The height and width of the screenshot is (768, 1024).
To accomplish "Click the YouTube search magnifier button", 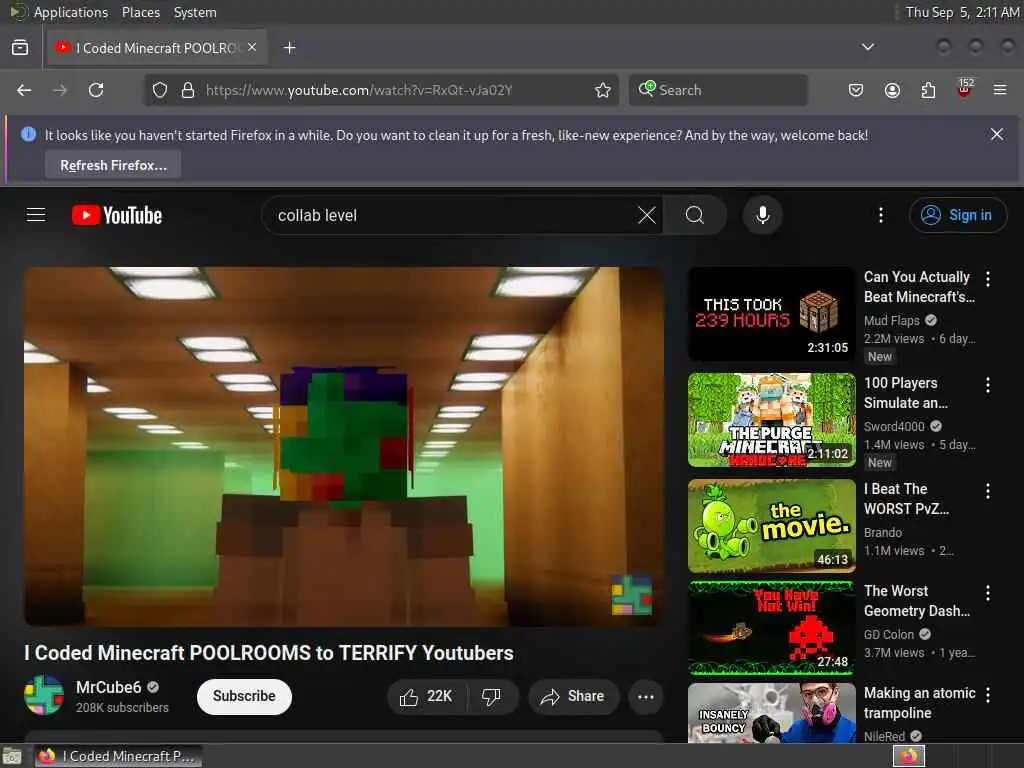I will click(x=695, y=215).
